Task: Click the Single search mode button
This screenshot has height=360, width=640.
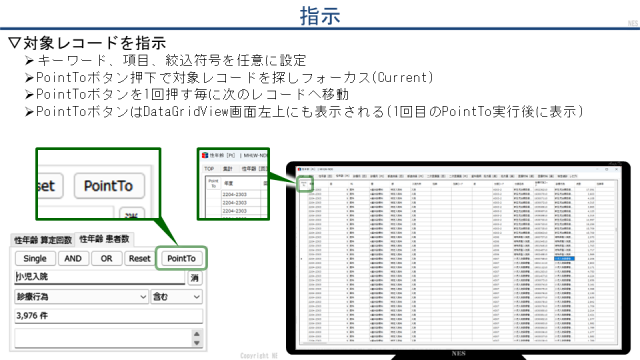Action: pyautogui.click(x=35, y=258)
